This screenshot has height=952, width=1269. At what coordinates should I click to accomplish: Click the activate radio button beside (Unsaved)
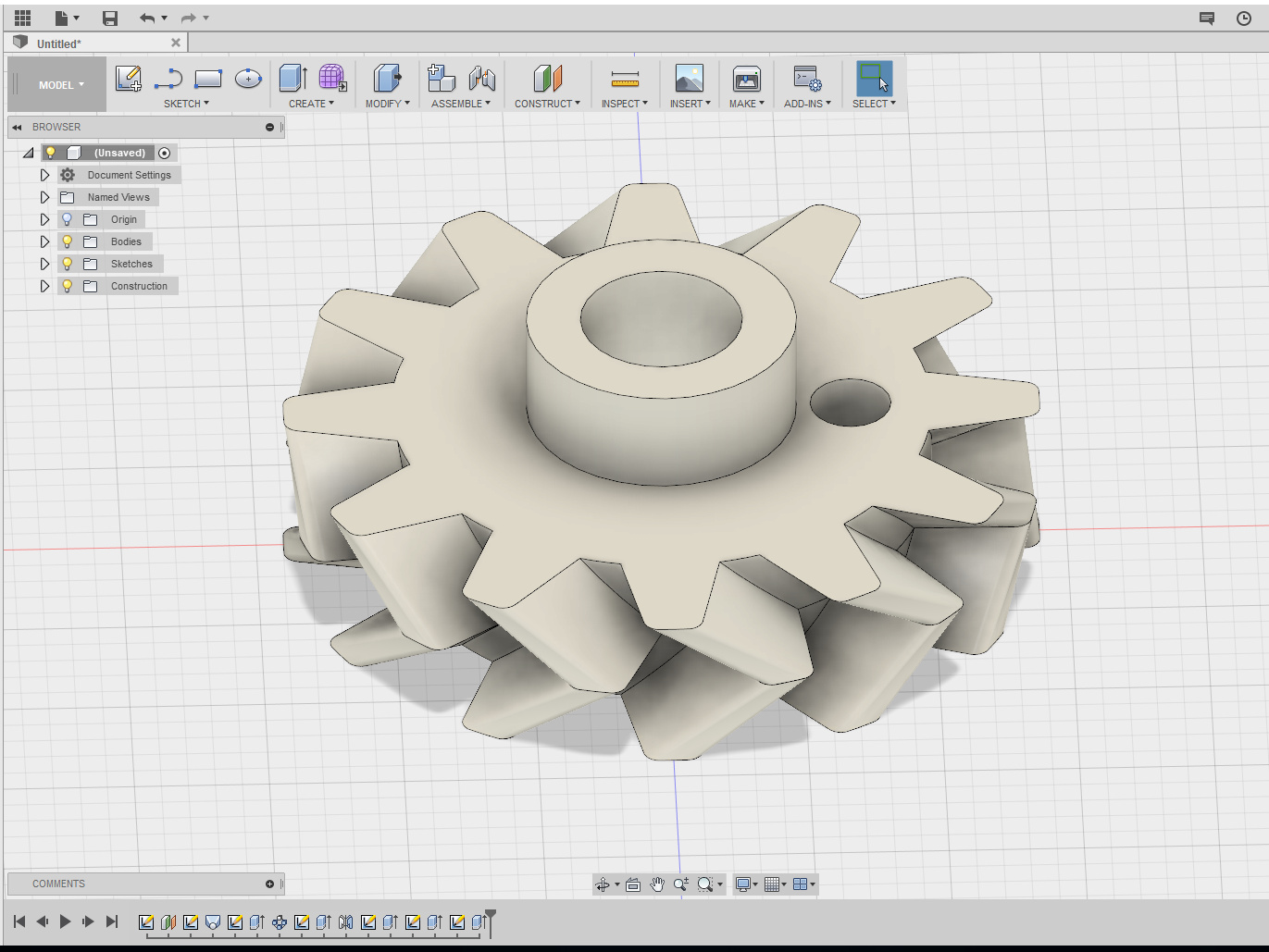pyautogui.click(x=164, y=153)
